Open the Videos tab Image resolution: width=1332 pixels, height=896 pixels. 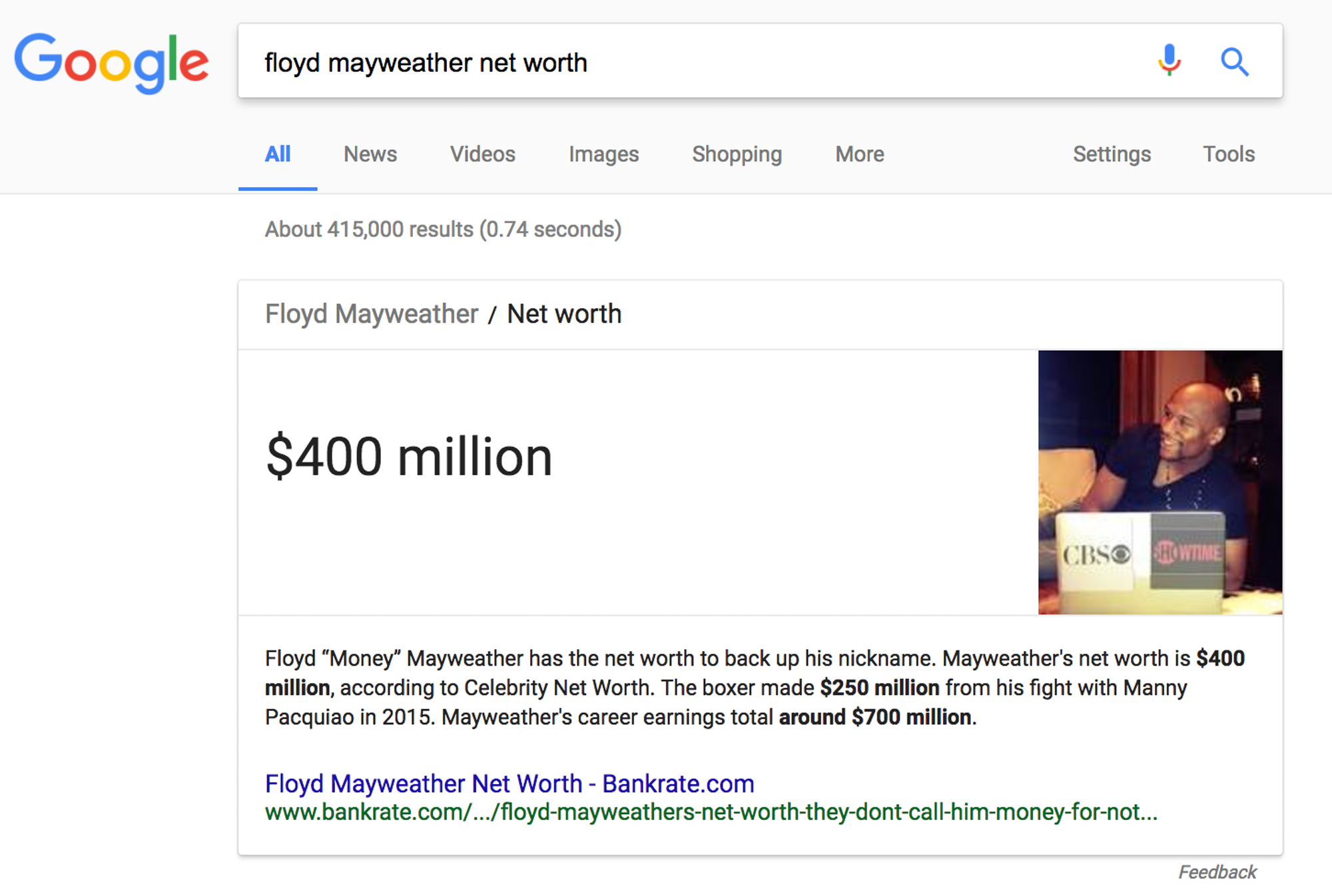click(482, 154)
